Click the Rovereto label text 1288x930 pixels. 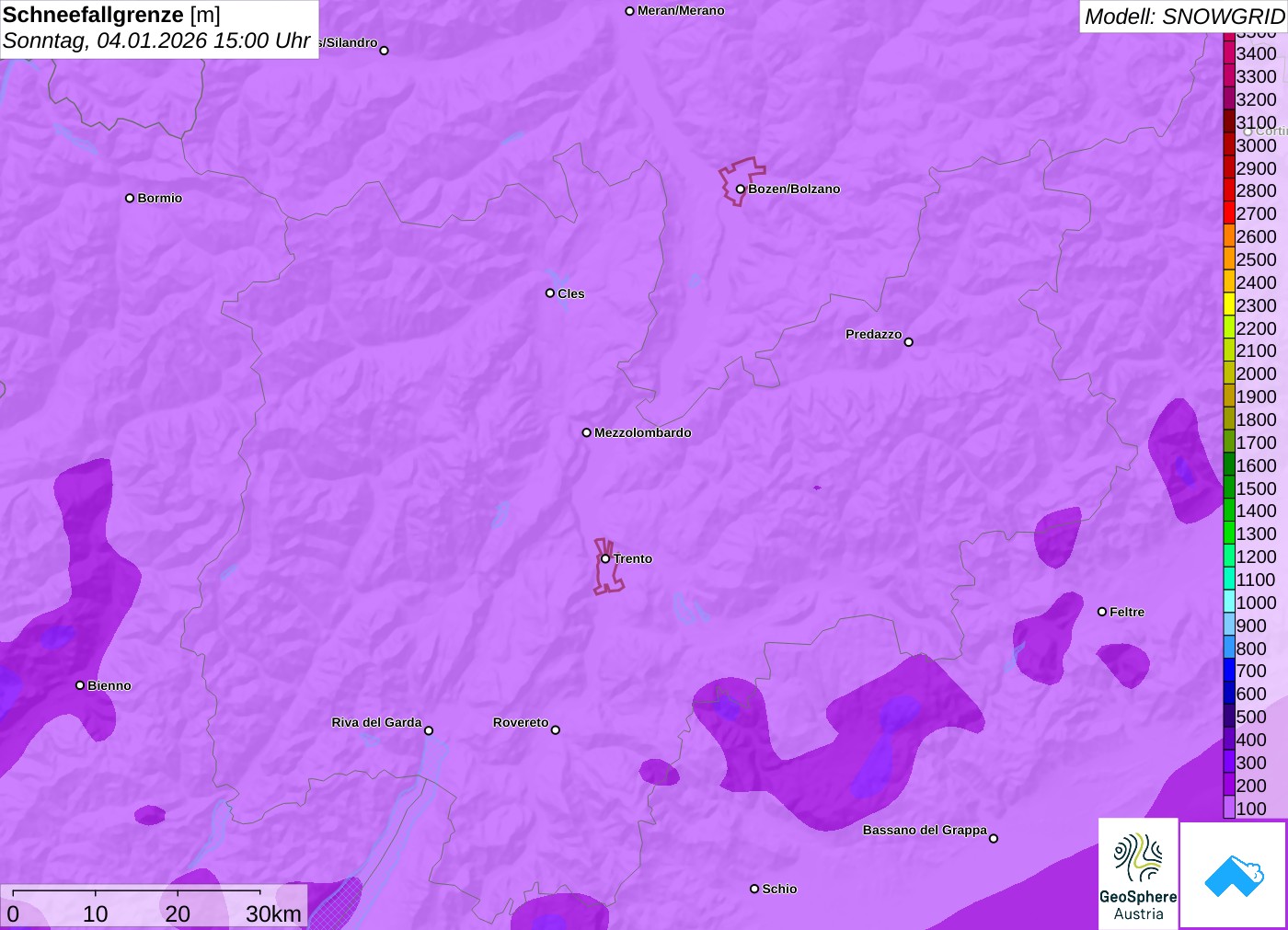[521, 722]
